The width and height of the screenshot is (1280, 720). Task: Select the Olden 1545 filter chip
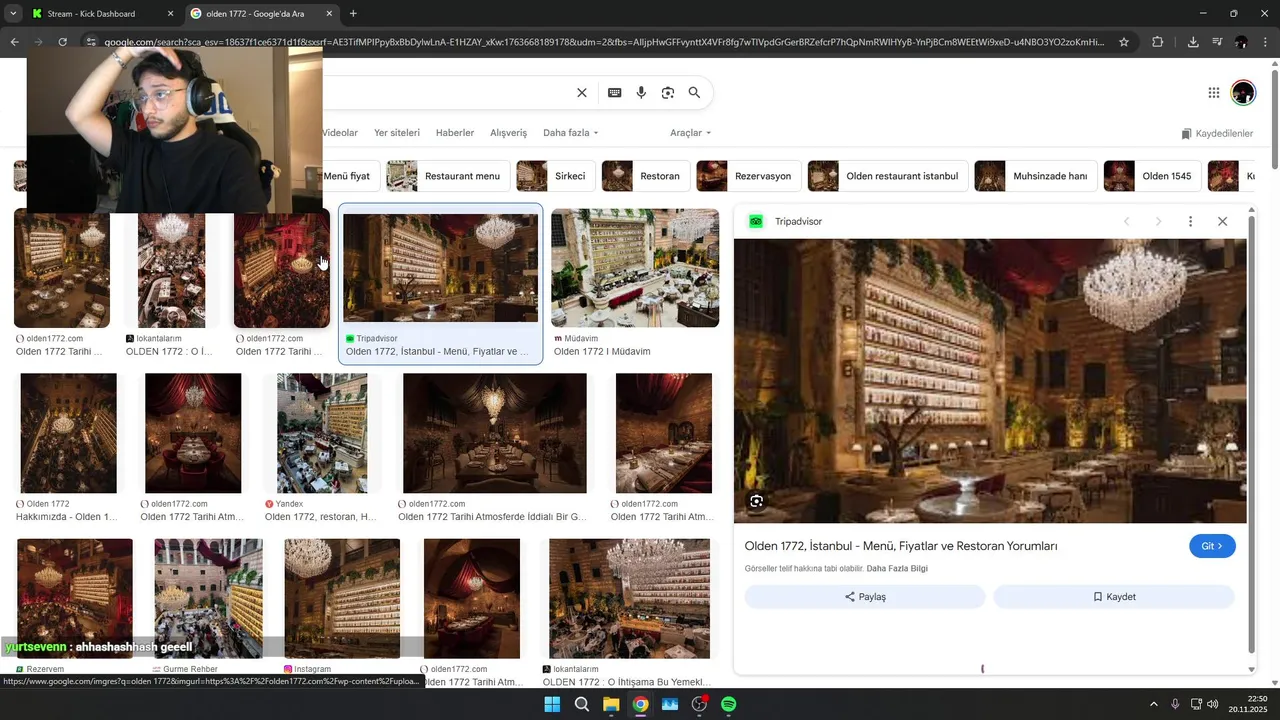1153,176
